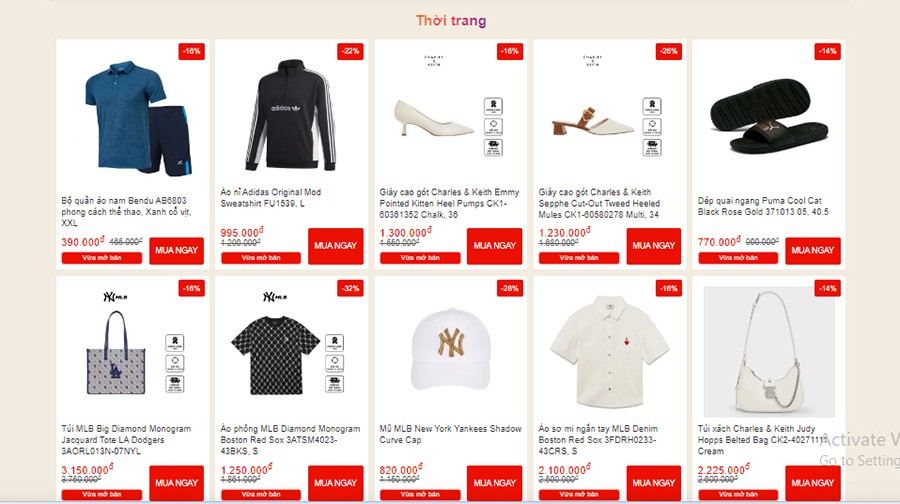The height and width of the screenshot is (504, 900).
Task: Click the -28% badge on Yankees cap
Action: point(510,288)
